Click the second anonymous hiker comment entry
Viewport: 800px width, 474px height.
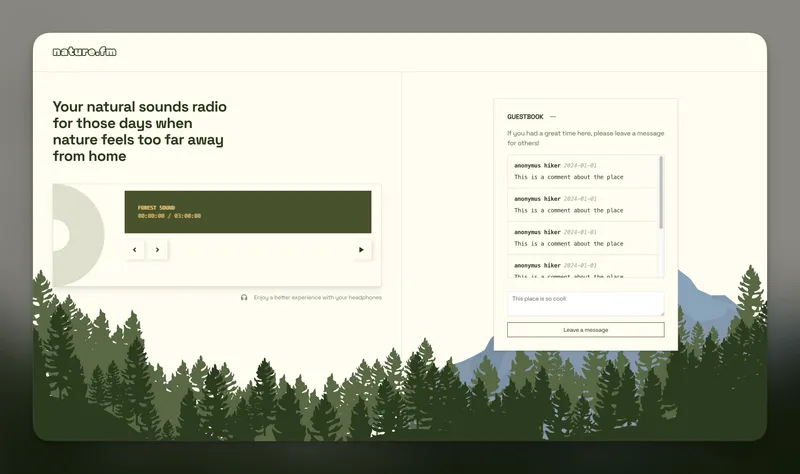tap(583, 205)
